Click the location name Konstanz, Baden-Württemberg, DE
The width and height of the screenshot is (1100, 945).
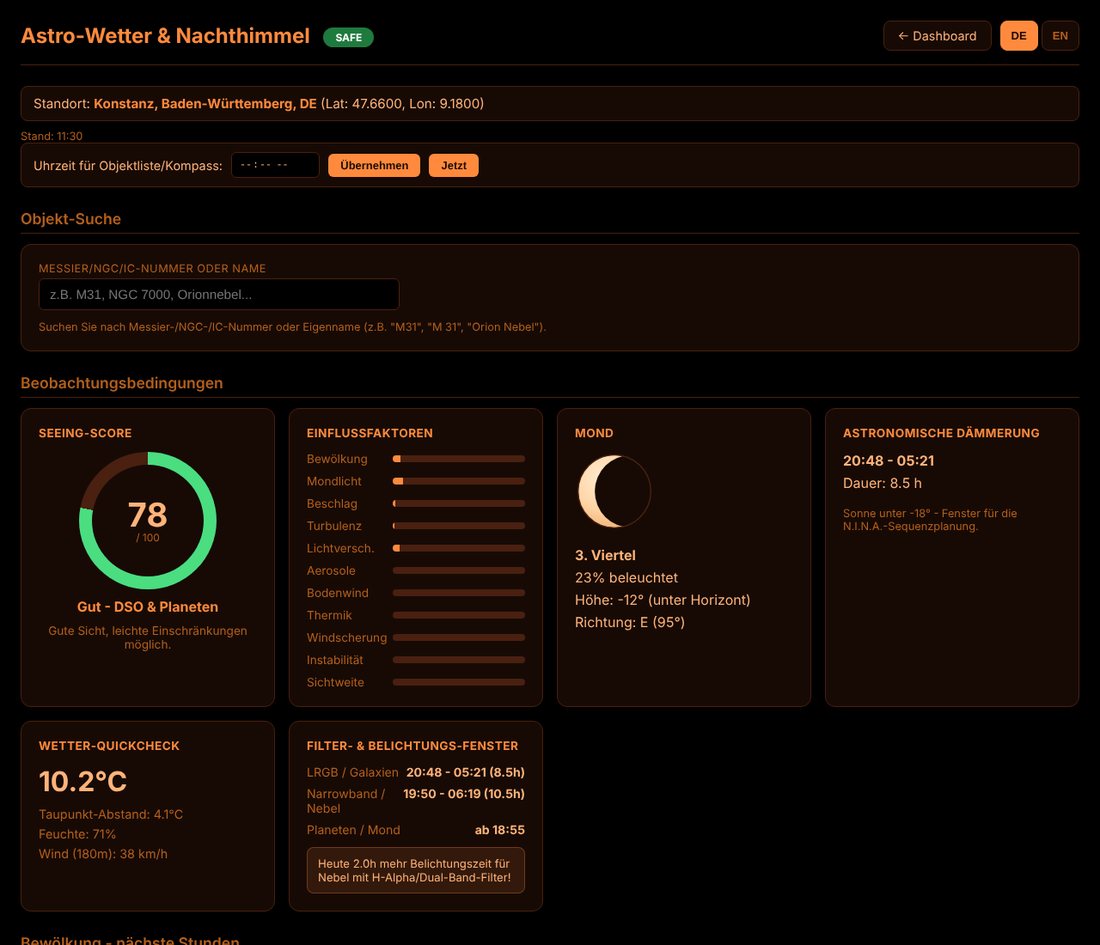coord(205,104)
